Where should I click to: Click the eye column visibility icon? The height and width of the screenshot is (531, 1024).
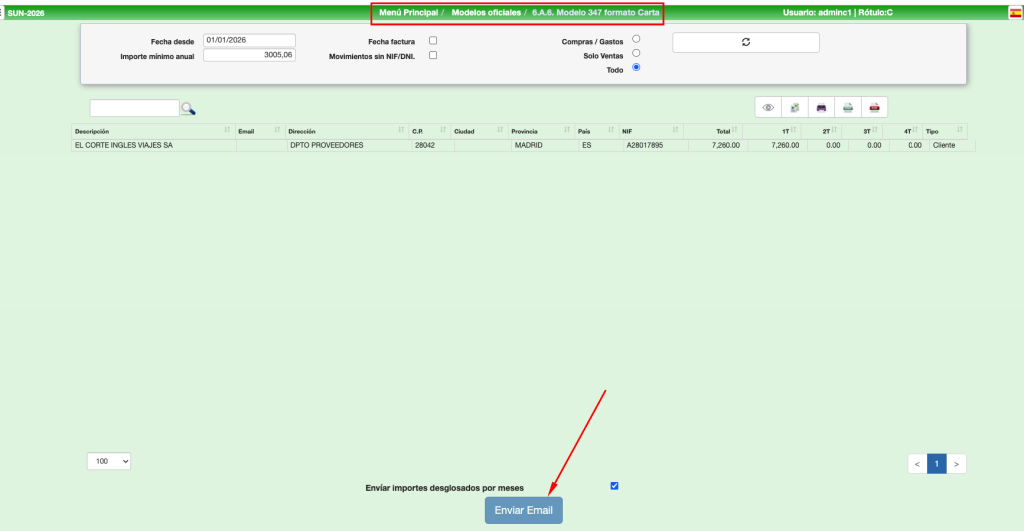(x=768, y=107)
